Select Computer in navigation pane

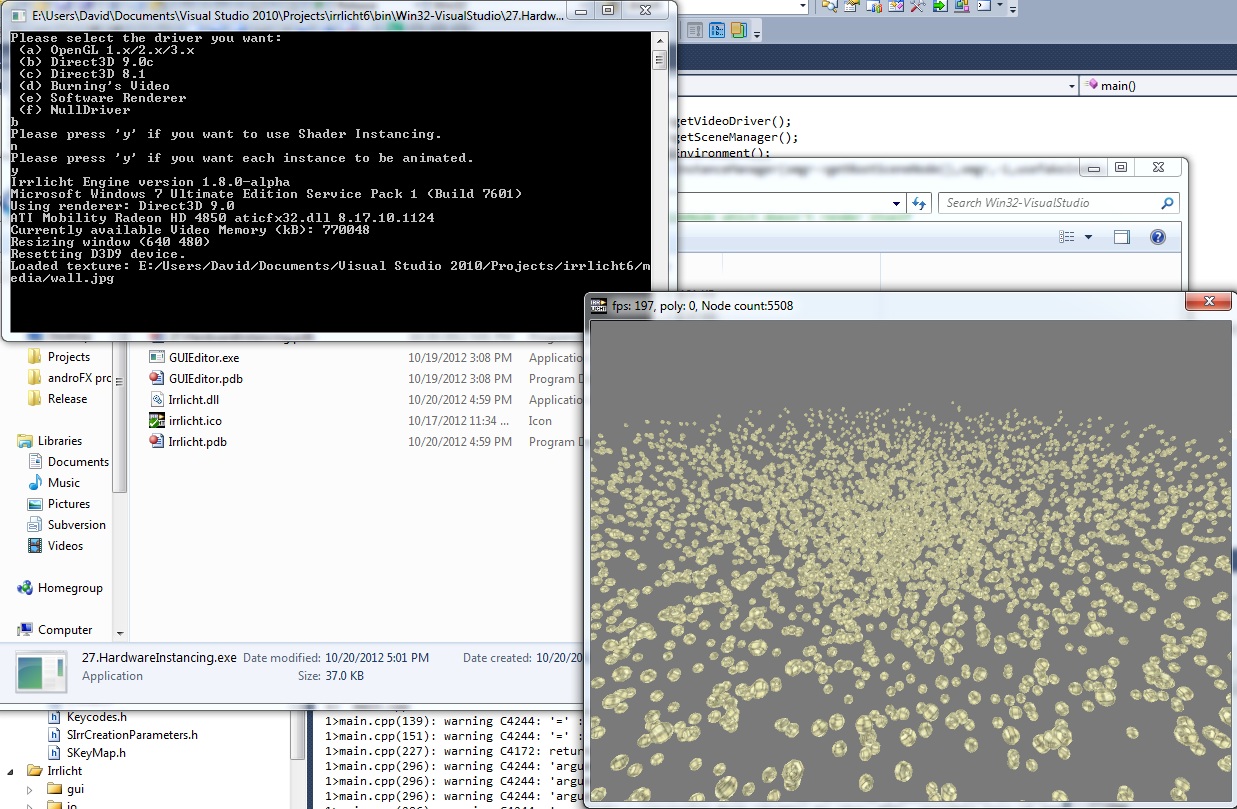click(64, 629)
